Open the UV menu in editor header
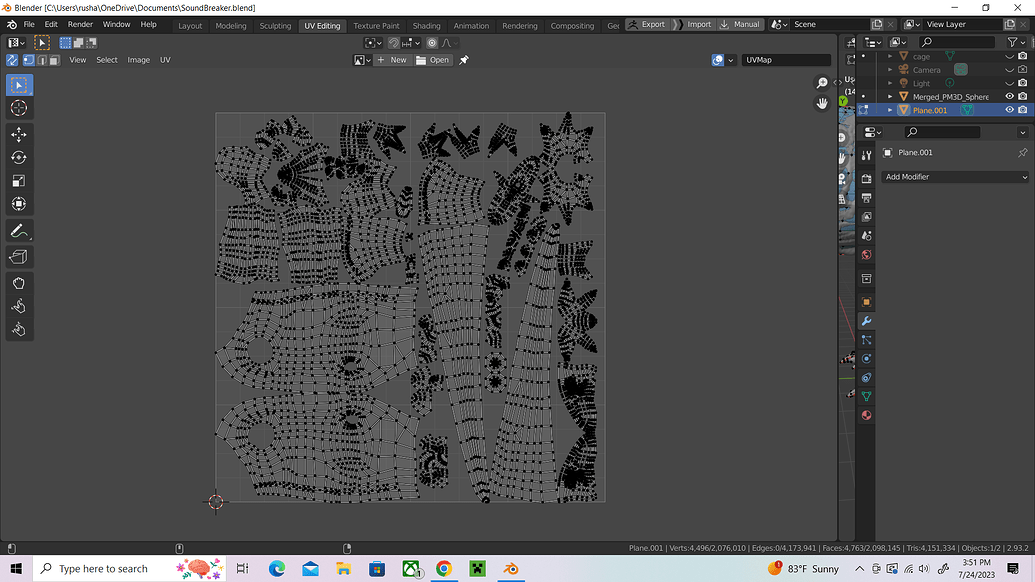The height and width of the screenshot is (582, 1035). 165,60
